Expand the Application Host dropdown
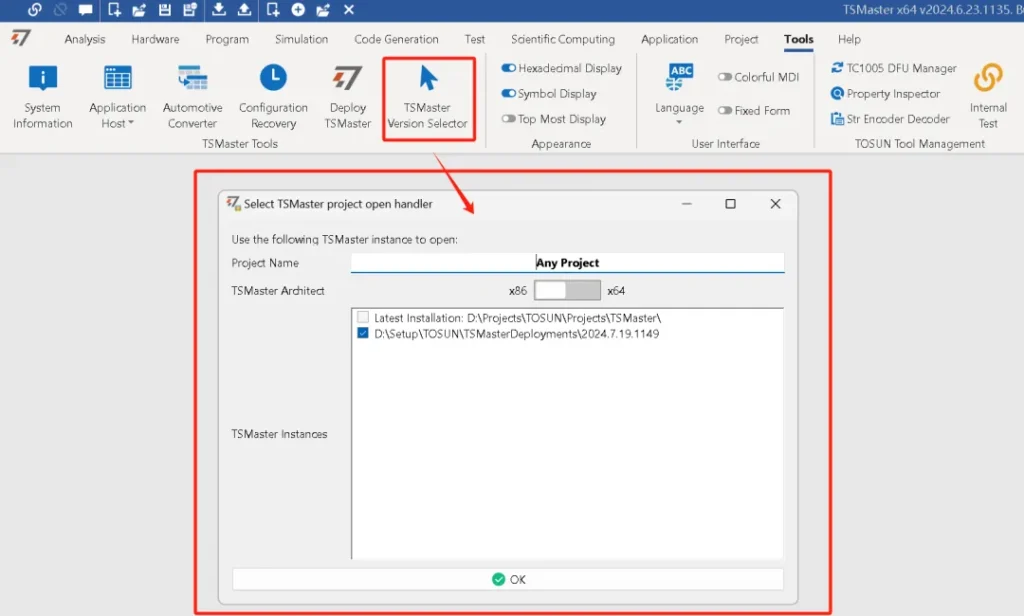The image size is (1024, 616). point(117,116)
